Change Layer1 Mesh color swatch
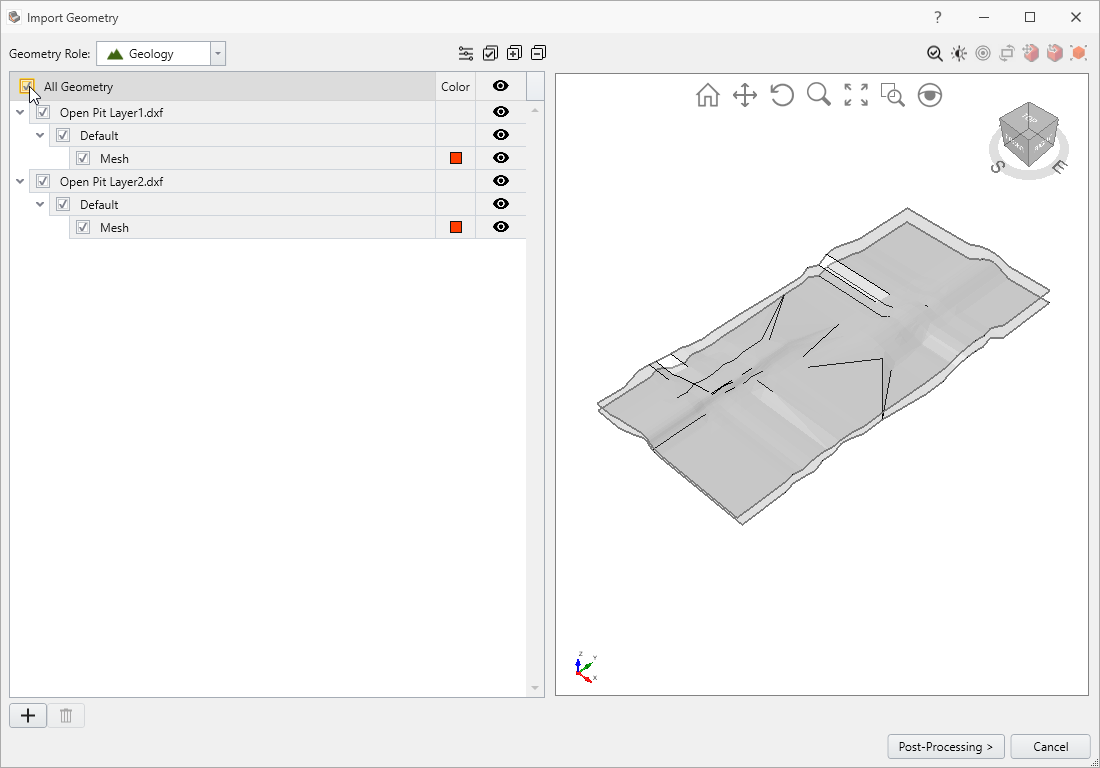This screenshot has width=1100, height=768. (x=456, y=159)
